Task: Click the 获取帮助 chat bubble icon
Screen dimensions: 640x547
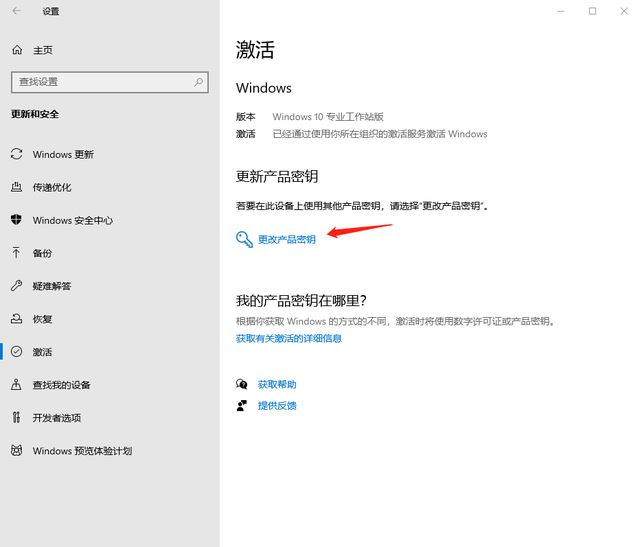Action: coord(241,384)
